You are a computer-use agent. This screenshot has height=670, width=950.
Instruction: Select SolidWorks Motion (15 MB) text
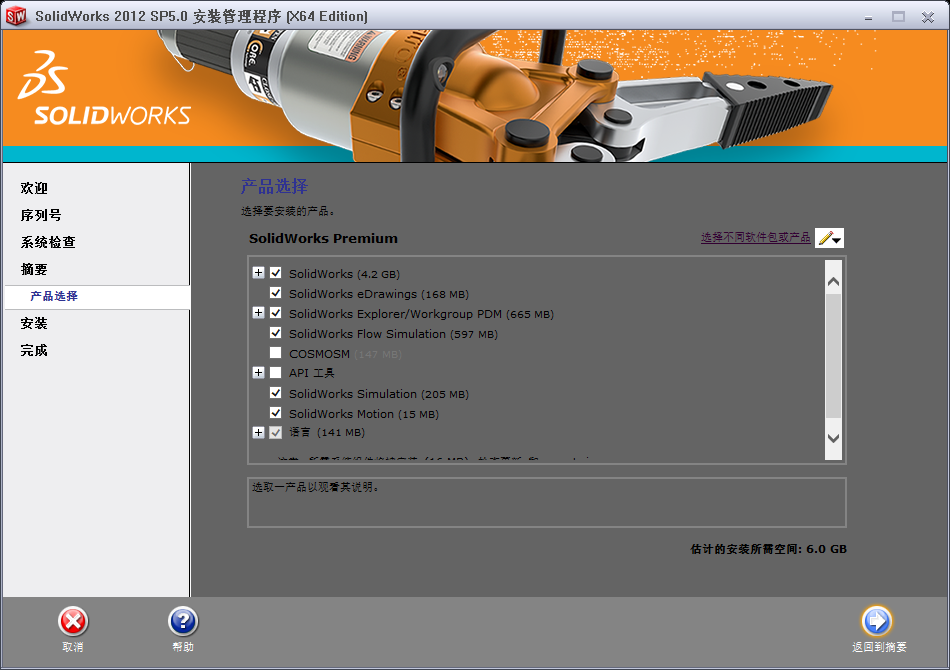coord(364,414)
